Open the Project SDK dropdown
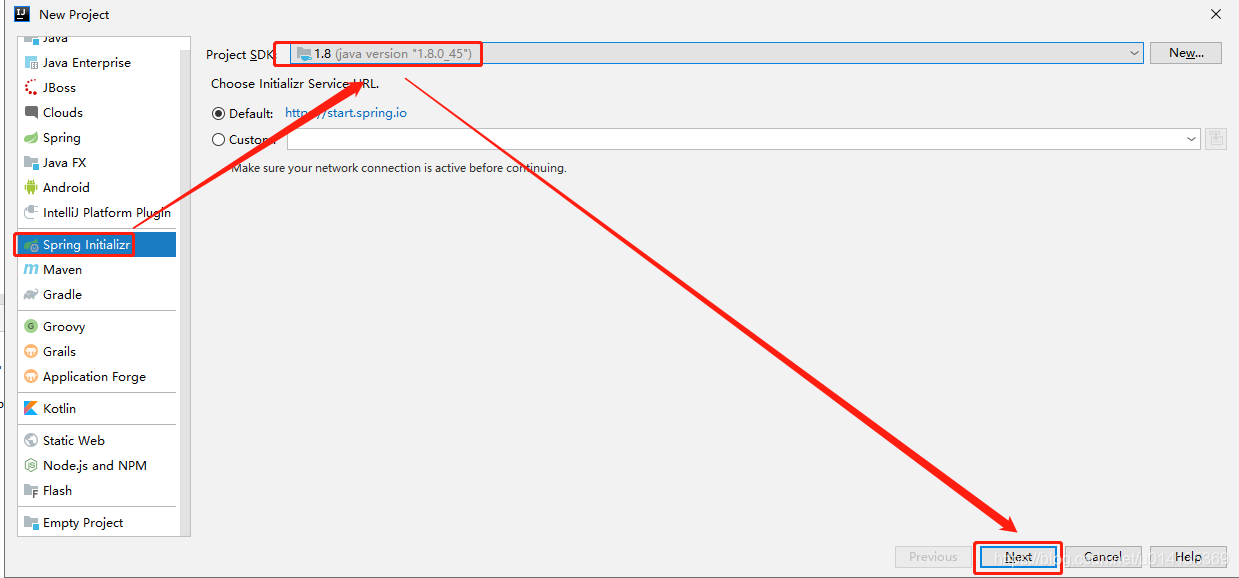 point(718,53)
